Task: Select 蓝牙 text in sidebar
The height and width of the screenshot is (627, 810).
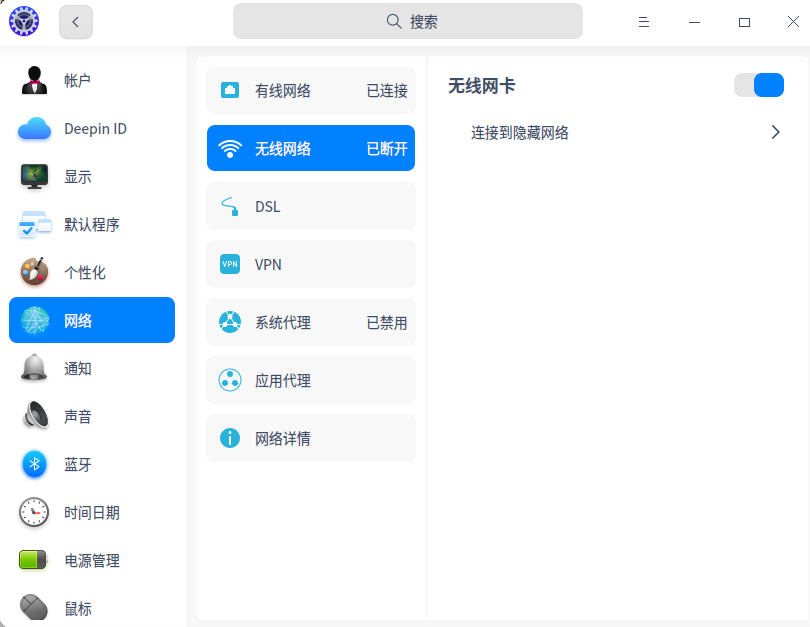Action: [77, 465]
